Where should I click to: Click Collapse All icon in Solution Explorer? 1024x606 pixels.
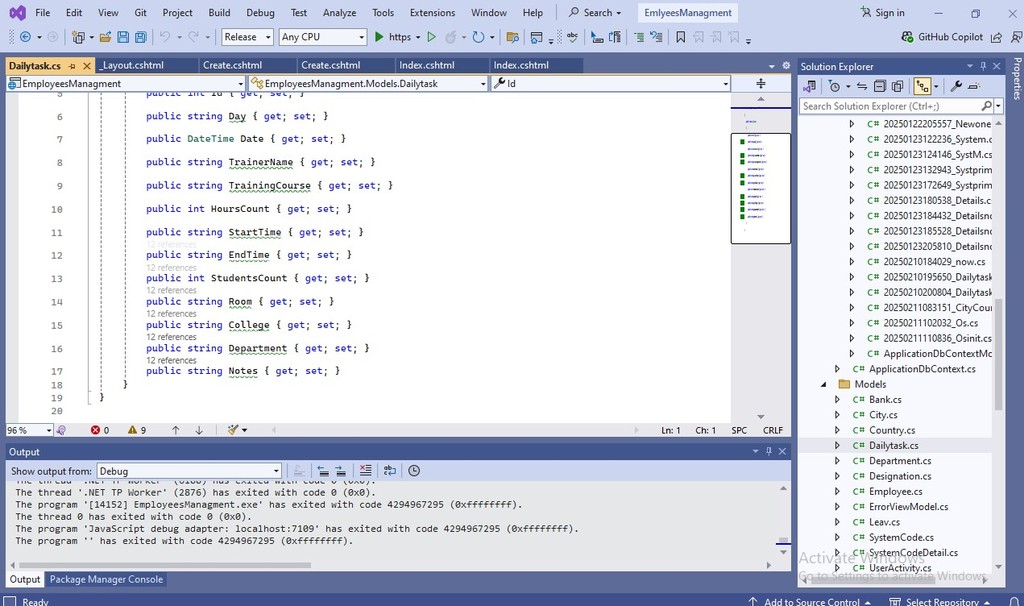pos(880,86)
